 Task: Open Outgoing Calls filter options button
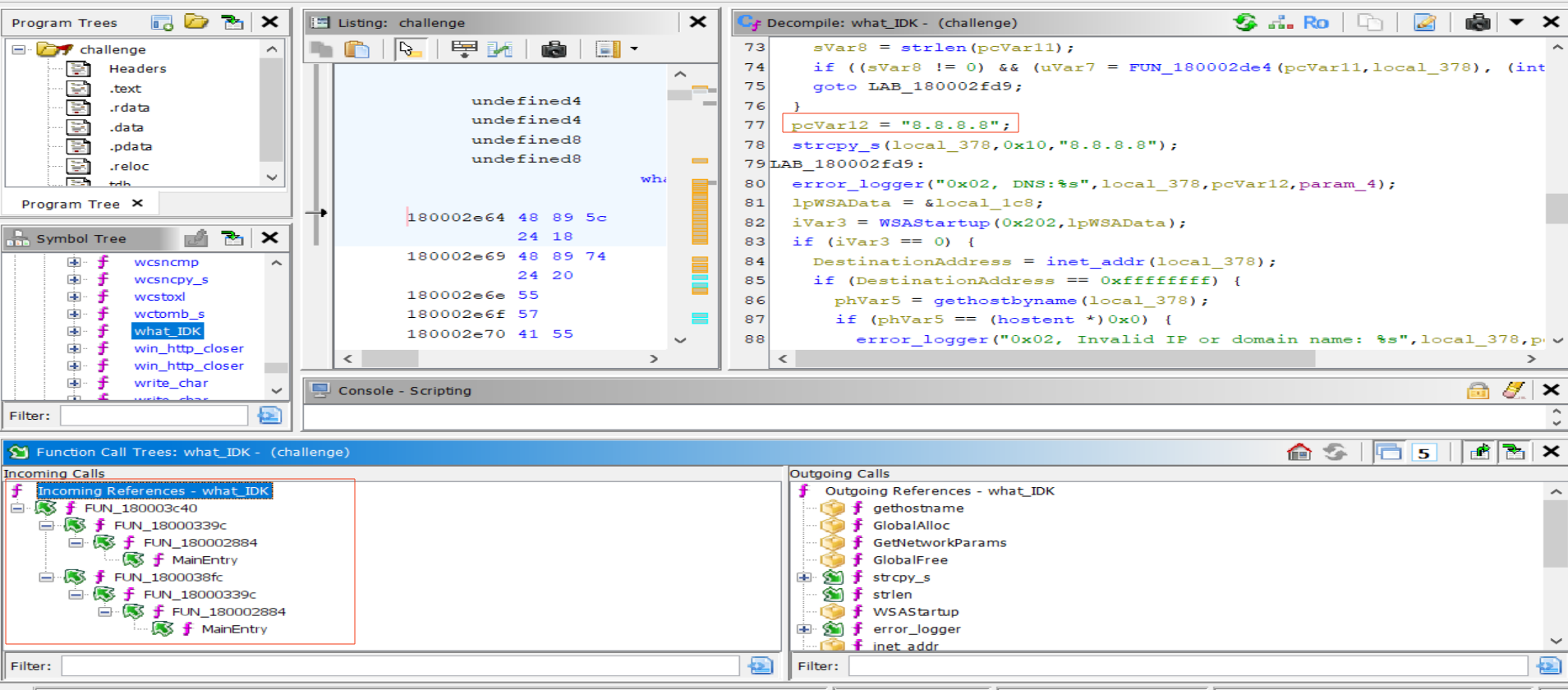click(1549, 666)
